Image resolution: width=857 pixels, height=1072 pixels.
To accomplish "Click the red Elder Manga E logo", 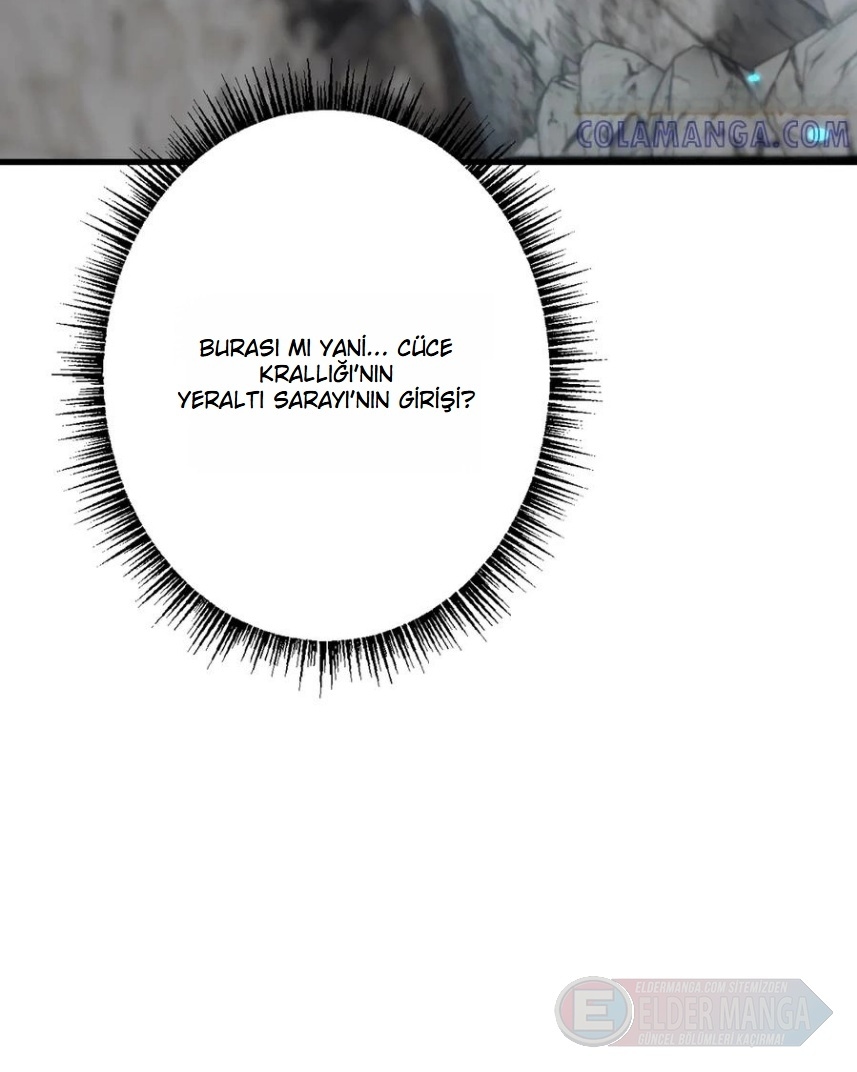I will pyautogui.click(x=593, y=1013).
